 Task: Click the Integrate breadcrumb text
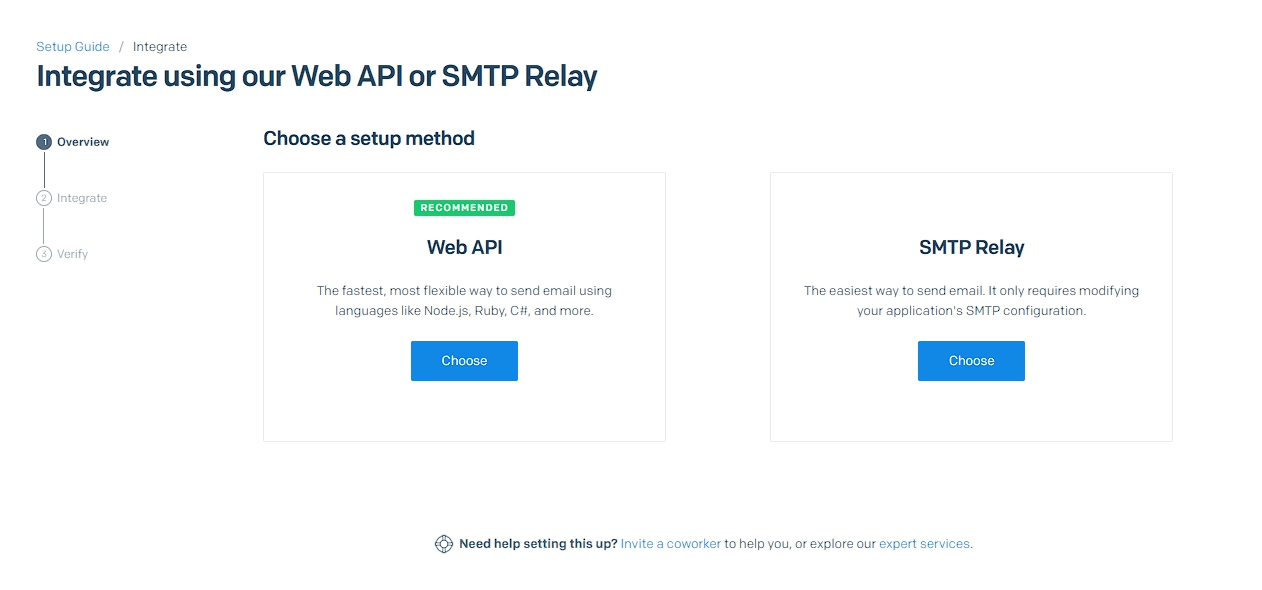[x=160, y=47]
